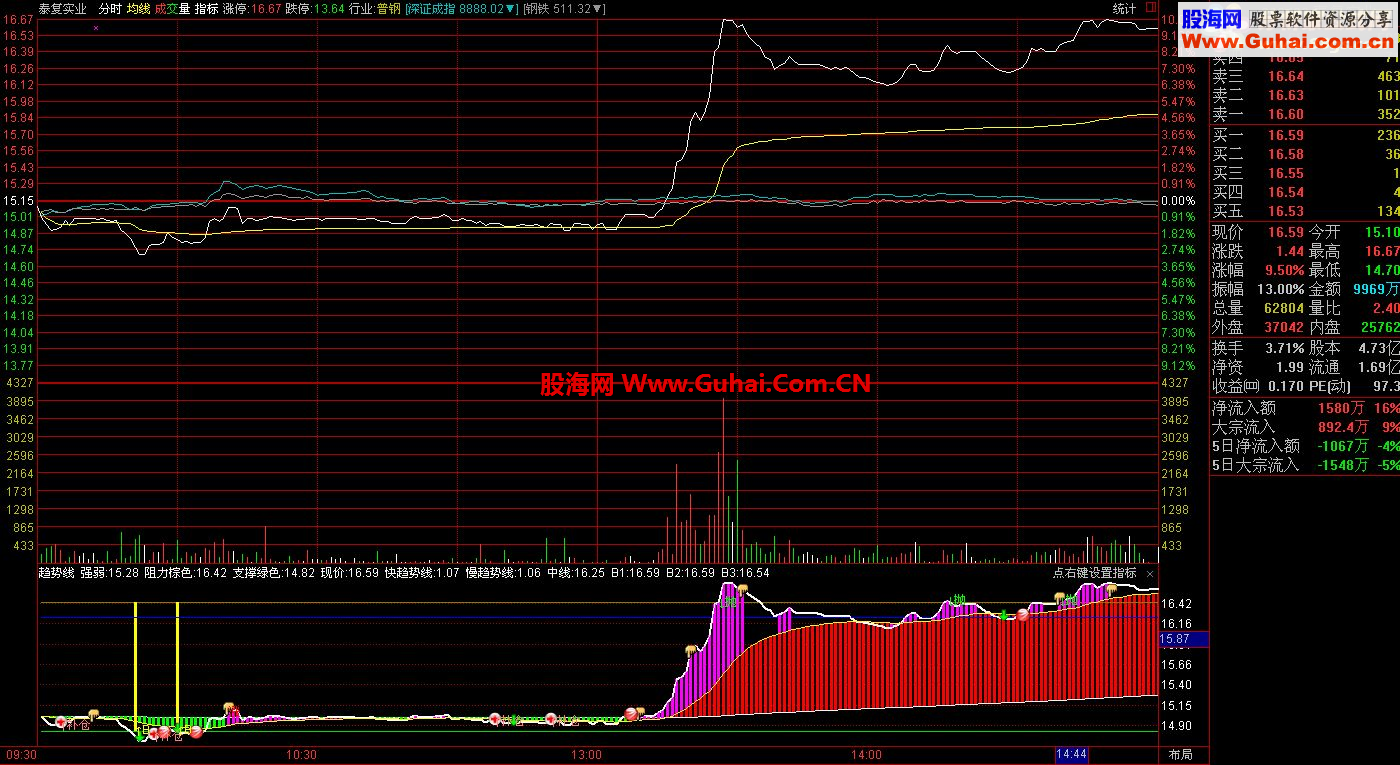Click the 泰复实业 stock name
Image resolution: width=1400 pixels, height=765 pixels.
(62, 8)
